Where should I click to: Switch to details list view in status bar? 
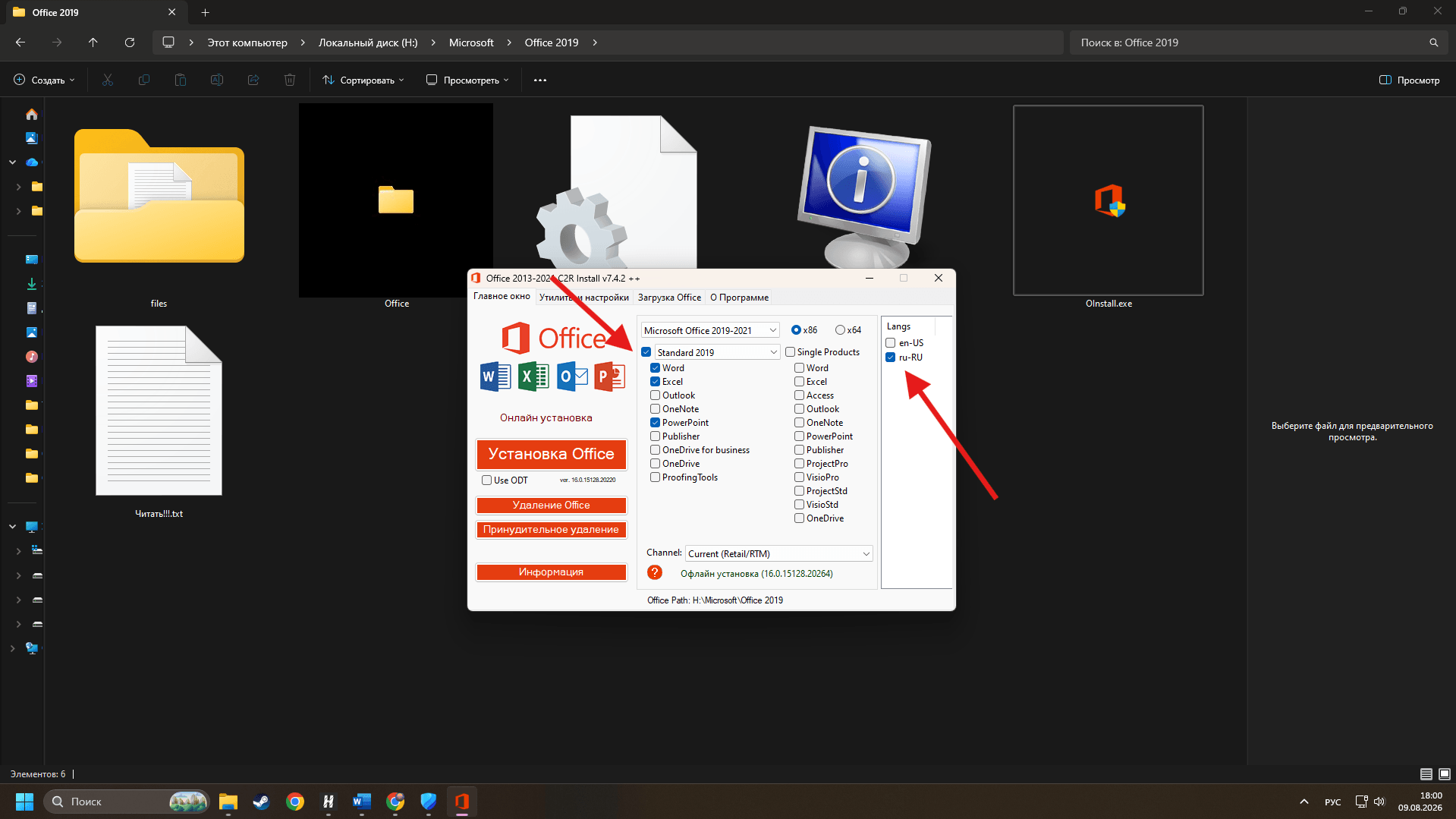click(1426, 774)
